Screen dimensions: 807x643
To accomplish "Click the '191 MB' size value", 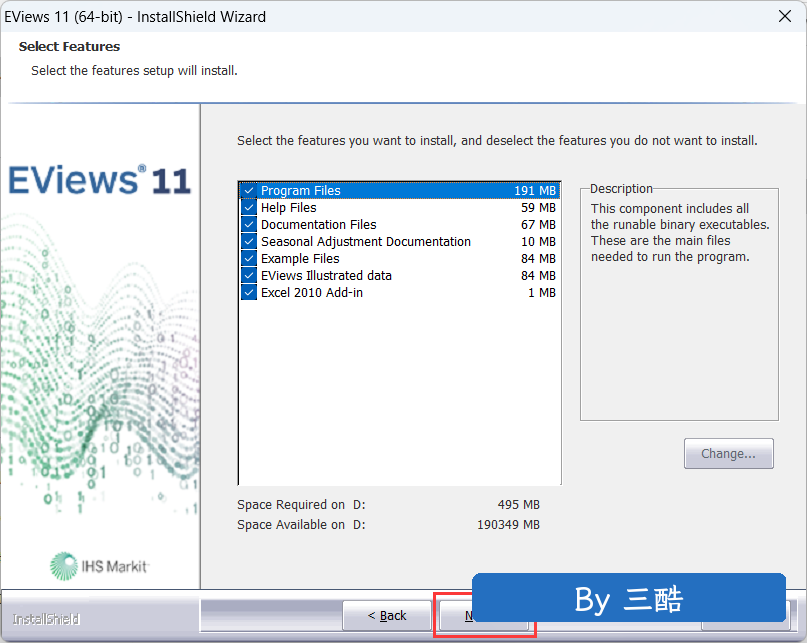I will 535,190.
